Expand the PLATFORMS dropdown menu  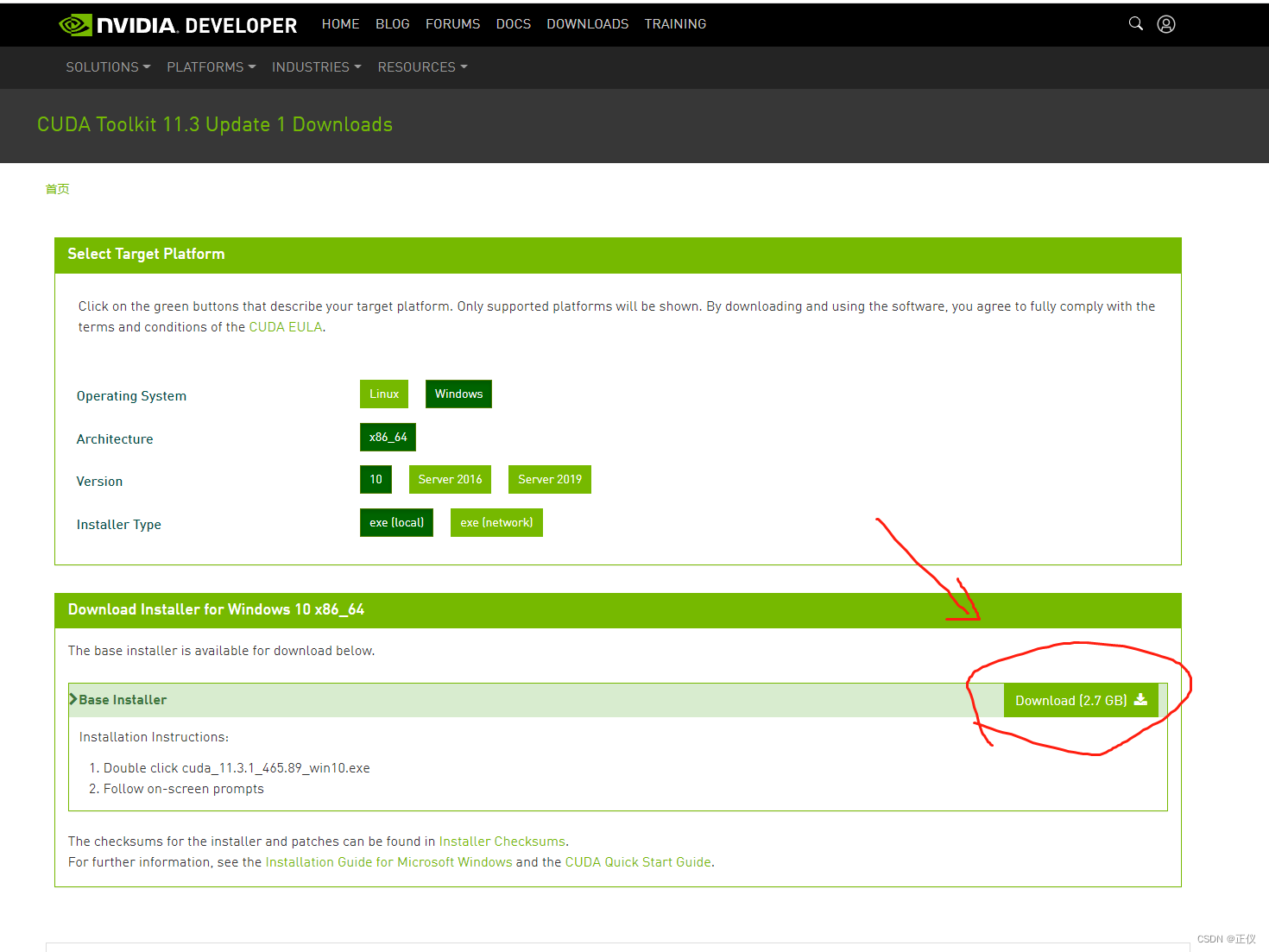[x=211, y=67]
